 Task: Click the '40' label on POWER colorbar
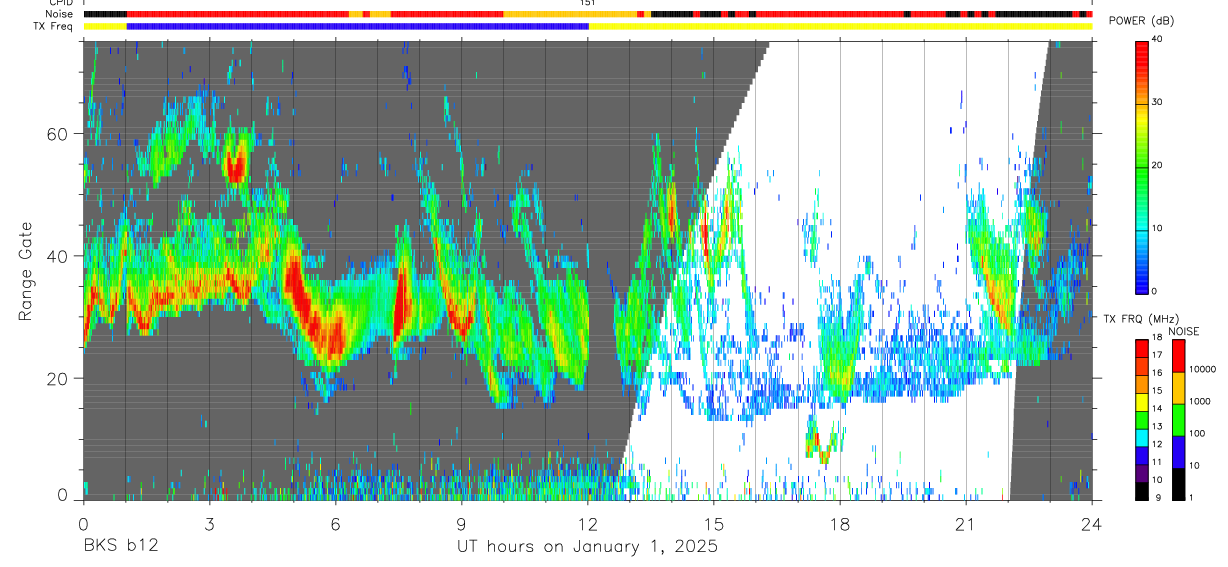[x=1158, y=40]
